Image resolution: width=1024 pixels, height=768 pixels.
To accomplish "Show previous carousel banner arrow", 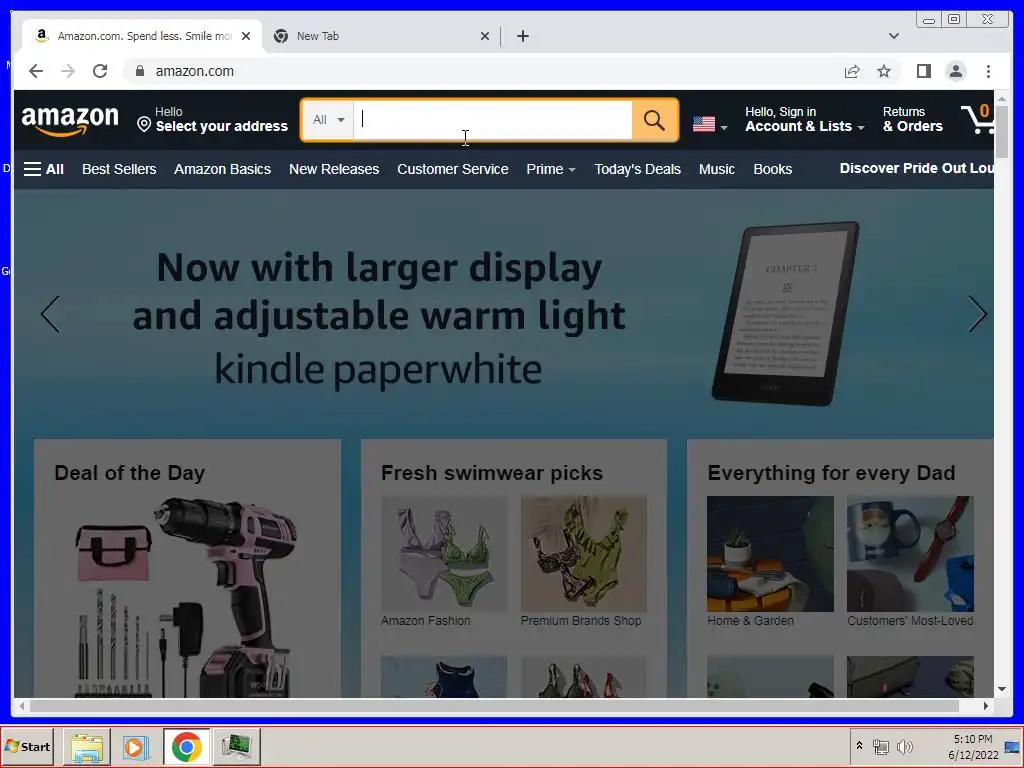I will [50, 314].
